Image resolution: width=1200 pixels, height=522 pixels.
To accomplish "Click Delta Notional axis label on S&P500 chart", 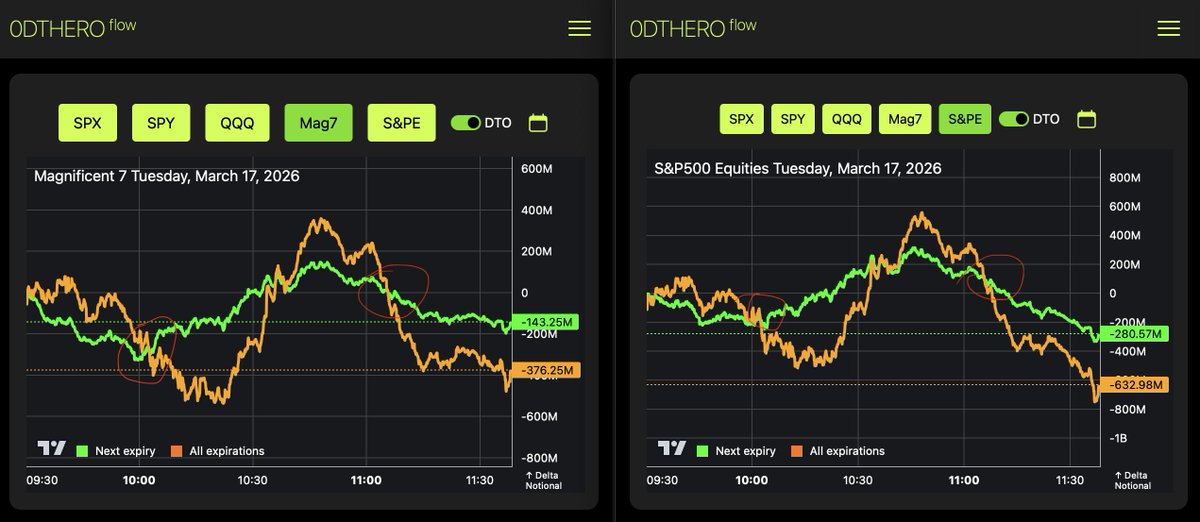I will pos(1134,480).
